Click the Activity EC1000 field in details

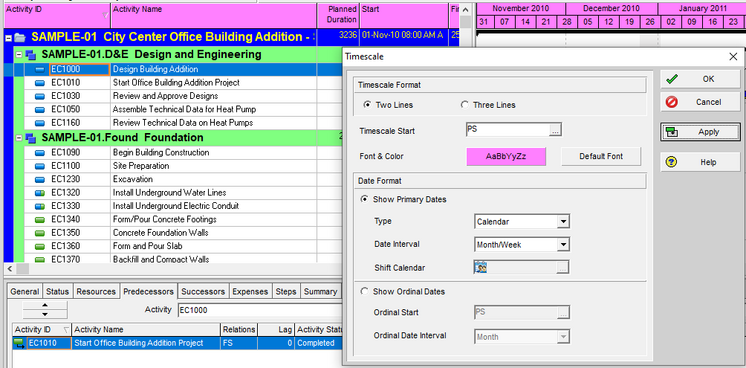click(x=259, y=310)
